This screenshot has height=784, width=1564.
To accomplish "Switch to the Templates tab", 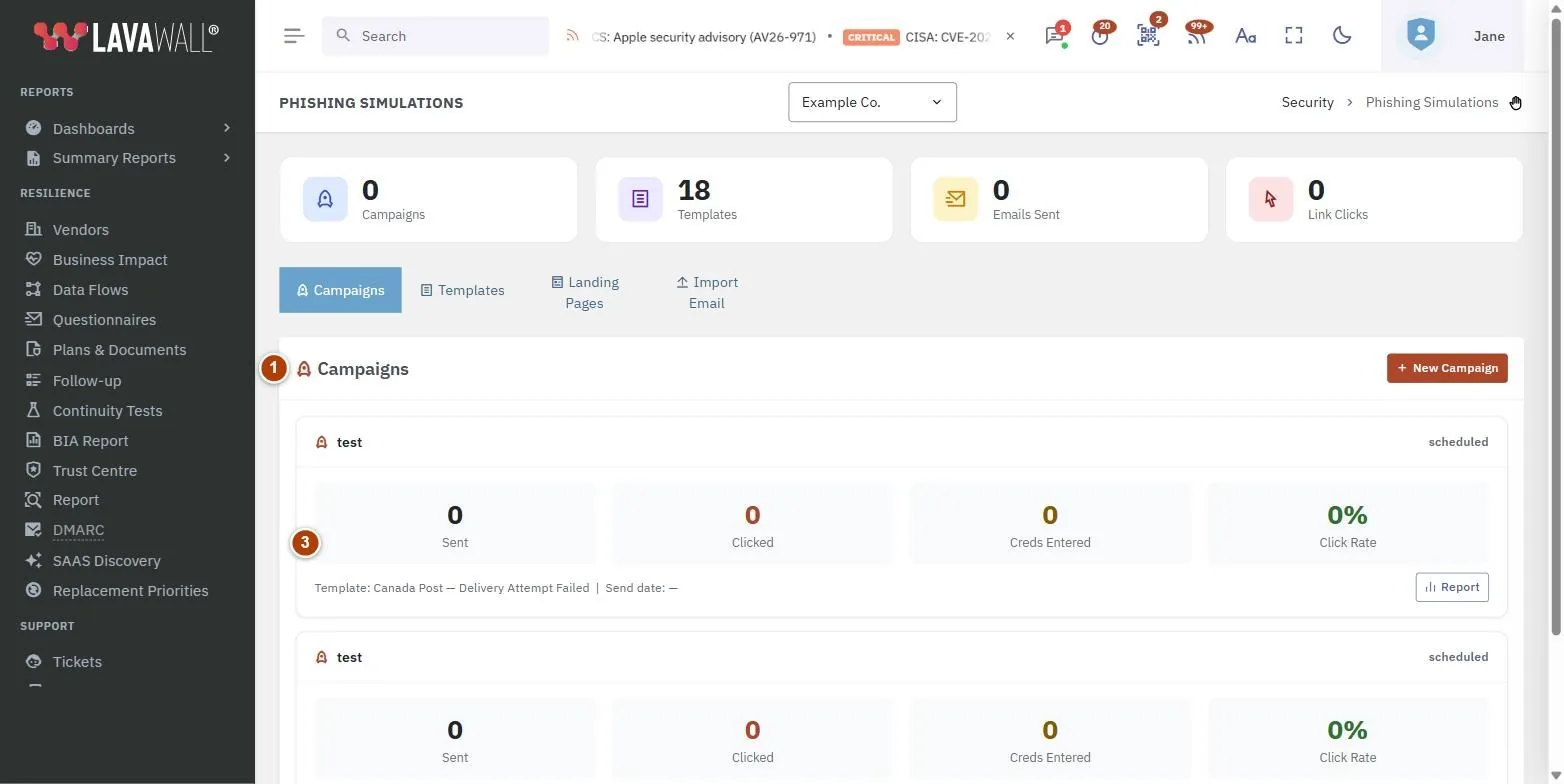I will pyautogui.click(x=462, y=290).
